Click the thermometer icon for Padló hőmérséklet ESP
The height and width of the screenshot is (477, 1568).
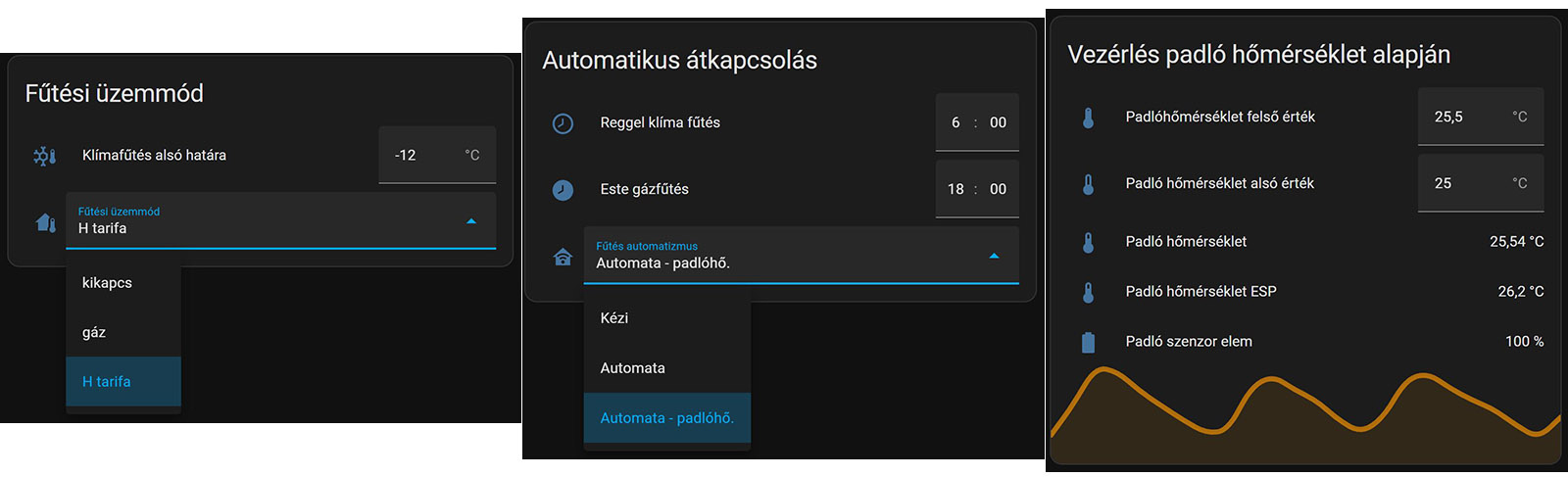click(1088, 292)
